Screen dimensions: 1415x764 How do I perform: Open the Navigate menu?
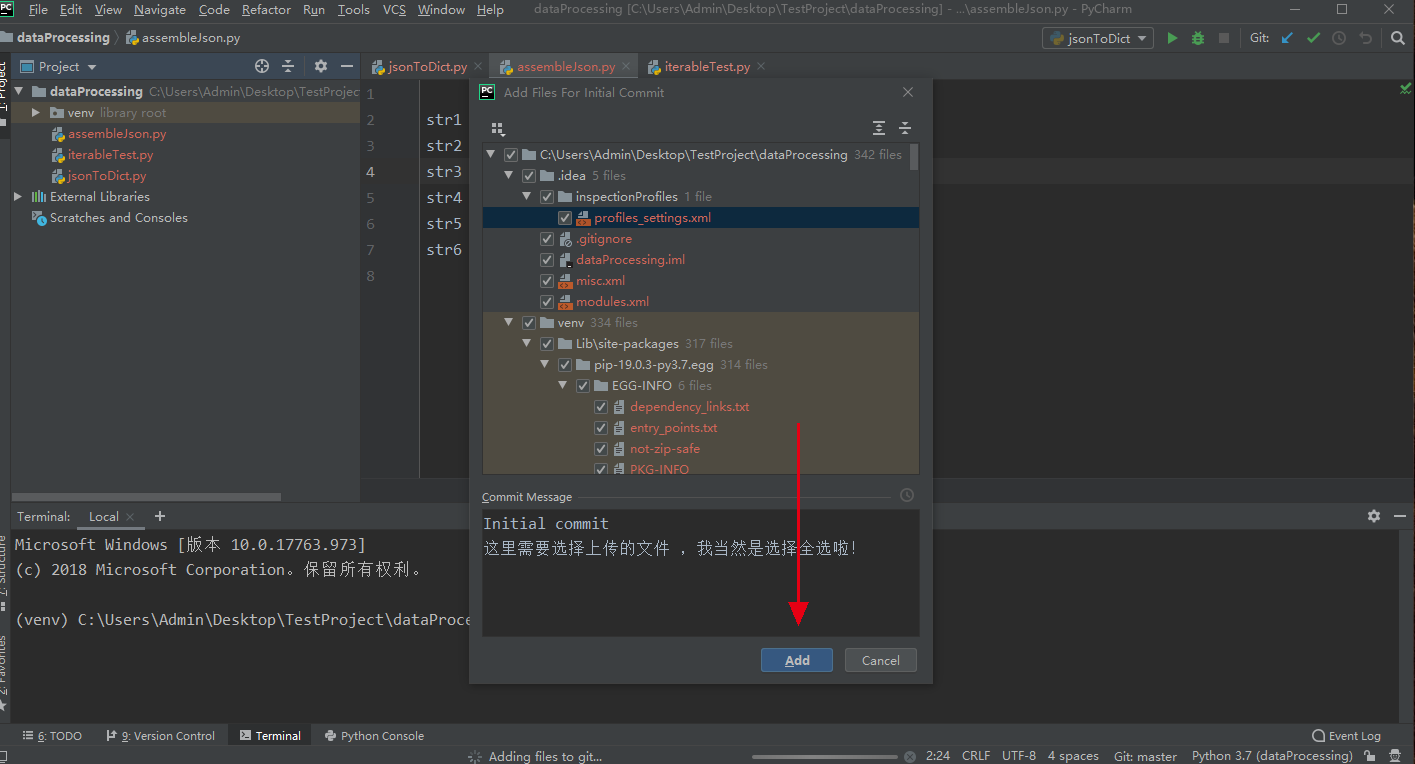(160, 10)
